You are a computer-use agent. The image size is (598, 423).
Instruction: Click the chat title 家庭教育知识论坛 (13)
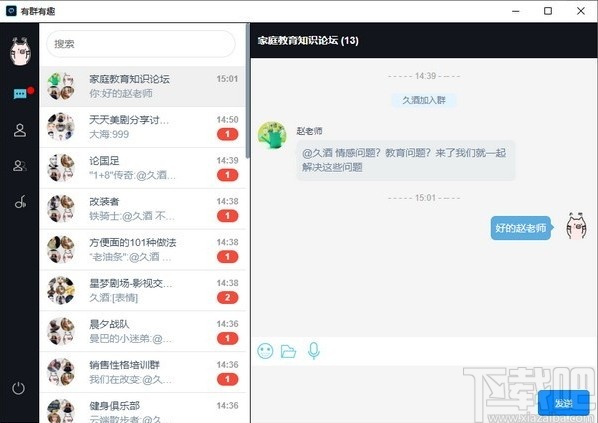(308, 40)
